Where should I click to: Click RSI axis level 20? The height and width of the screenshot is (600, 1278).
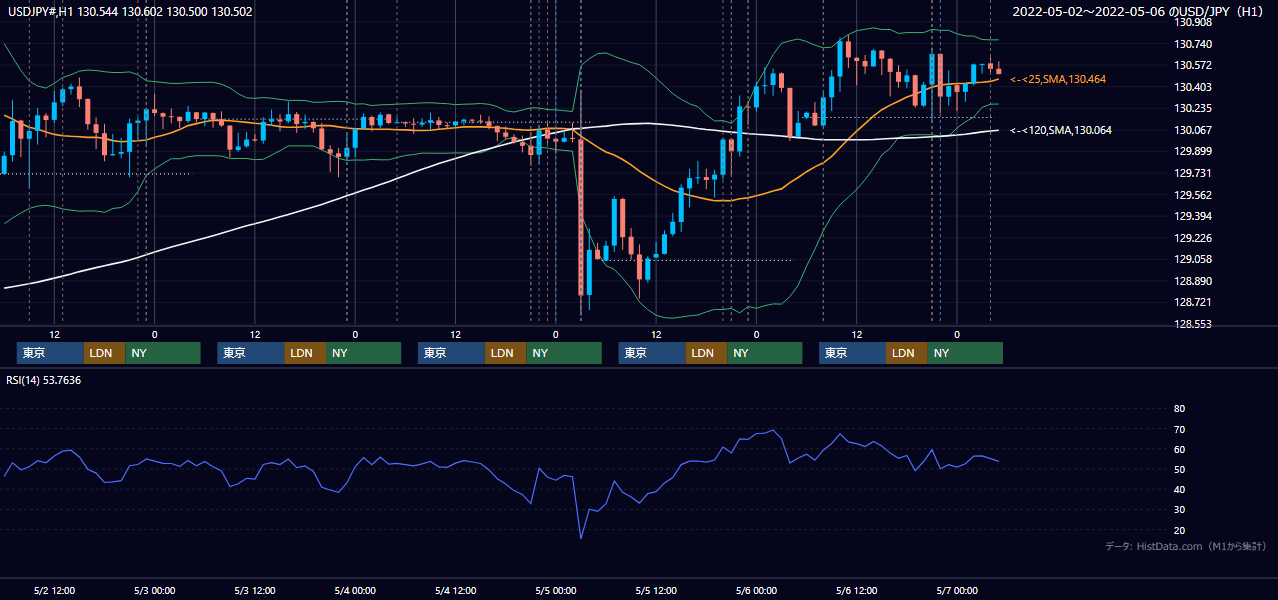coord(1179,531)
